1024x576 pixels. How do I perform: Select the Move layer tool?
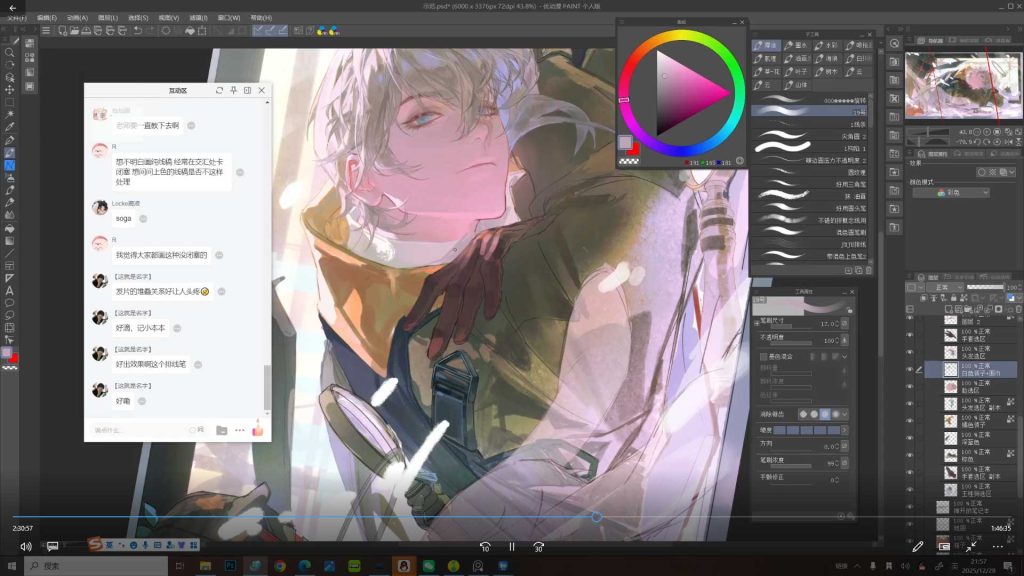coord(10,89)
